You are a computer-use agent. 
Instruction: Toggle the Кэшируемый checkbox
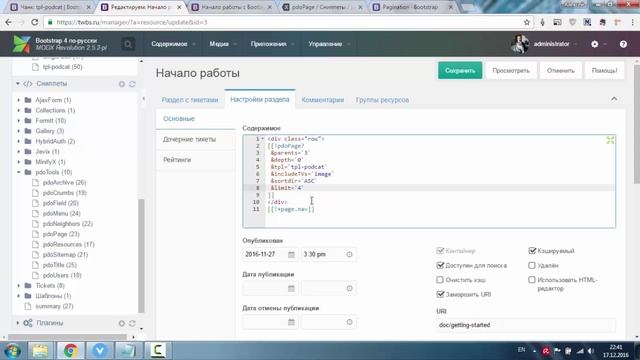532,251
